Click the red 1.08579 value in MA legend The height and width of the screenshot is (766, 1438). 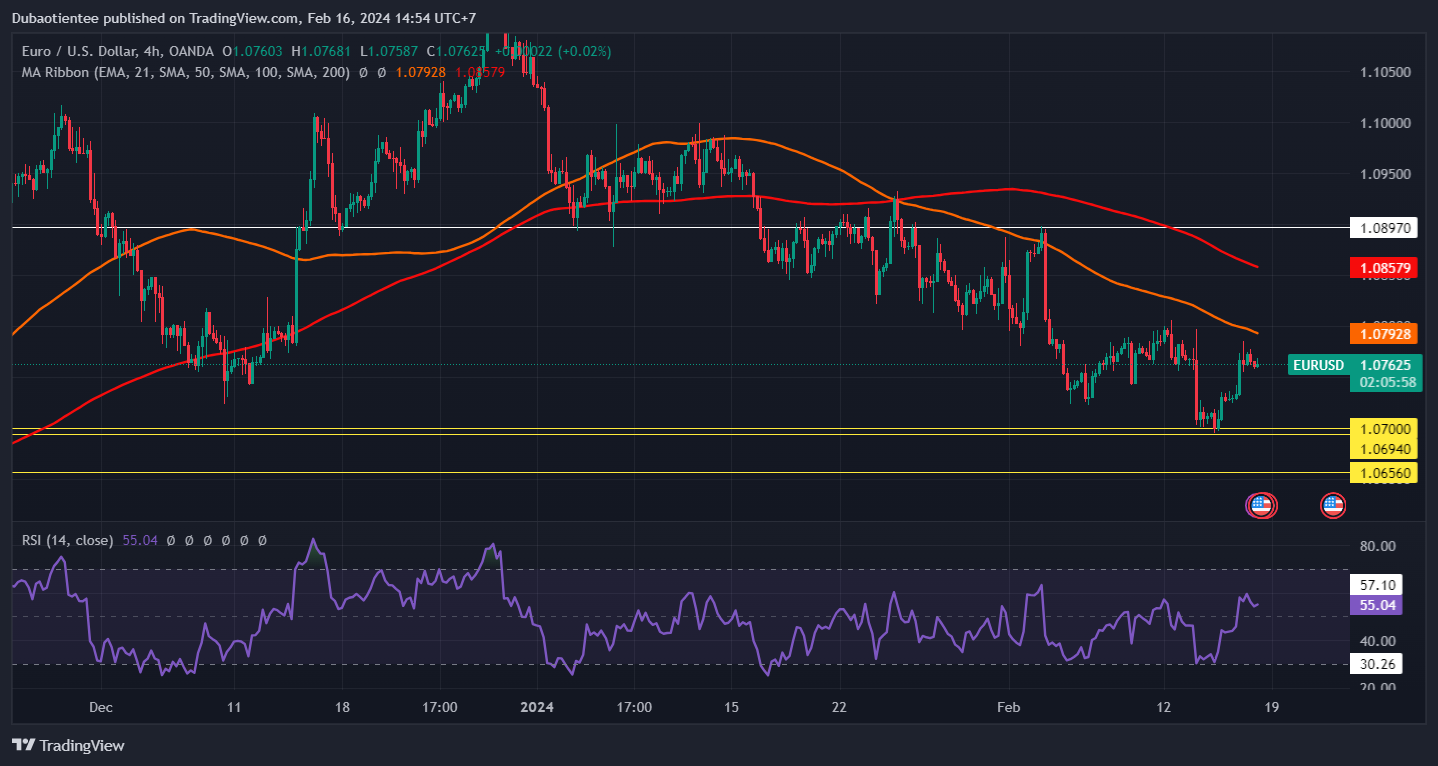coord(480,72)
